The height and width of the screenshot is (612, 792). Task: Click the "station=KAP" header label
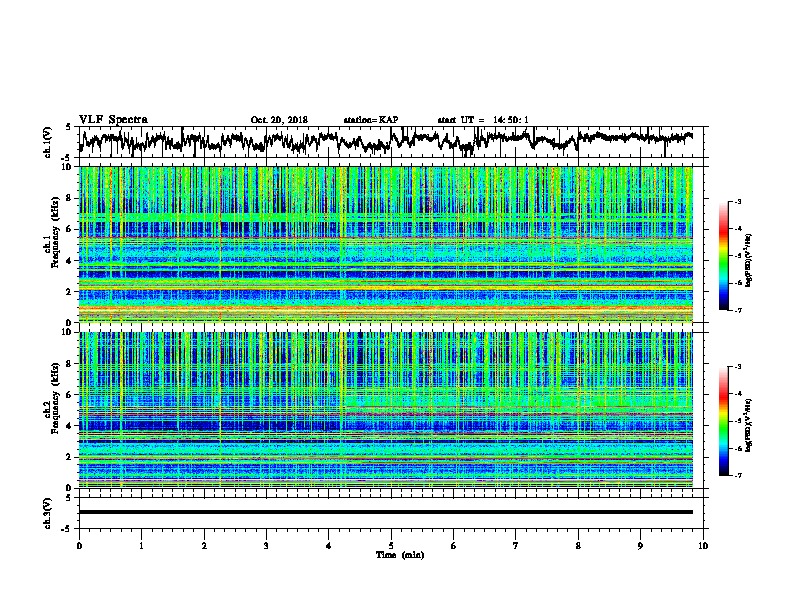[x=371, y=120]
